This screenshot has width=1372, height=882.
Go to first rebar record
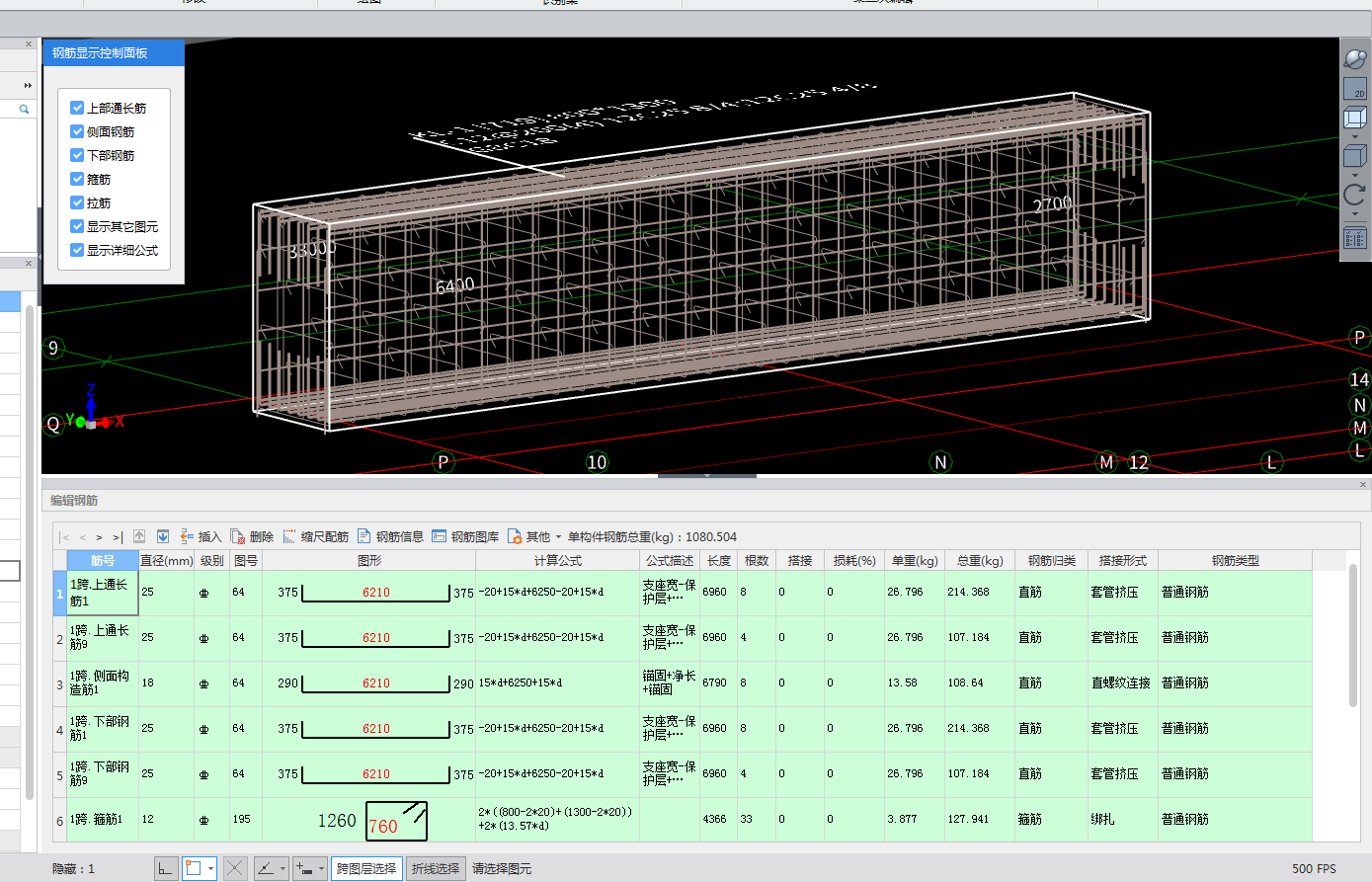pos(65,537)
